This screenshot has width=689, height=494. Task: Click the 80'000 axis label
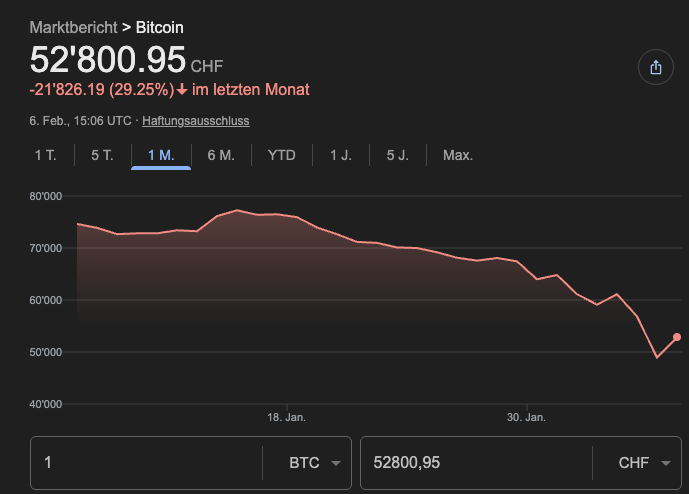[46, 196]
